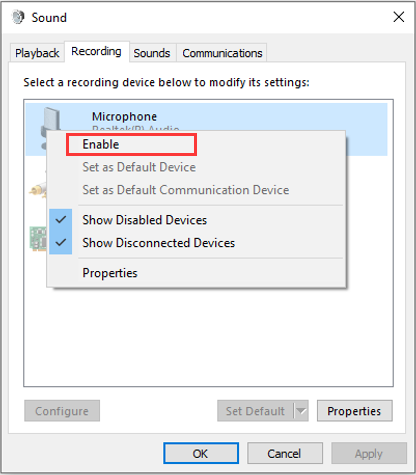Open the Sounds tab

click(x=152, y=53)
